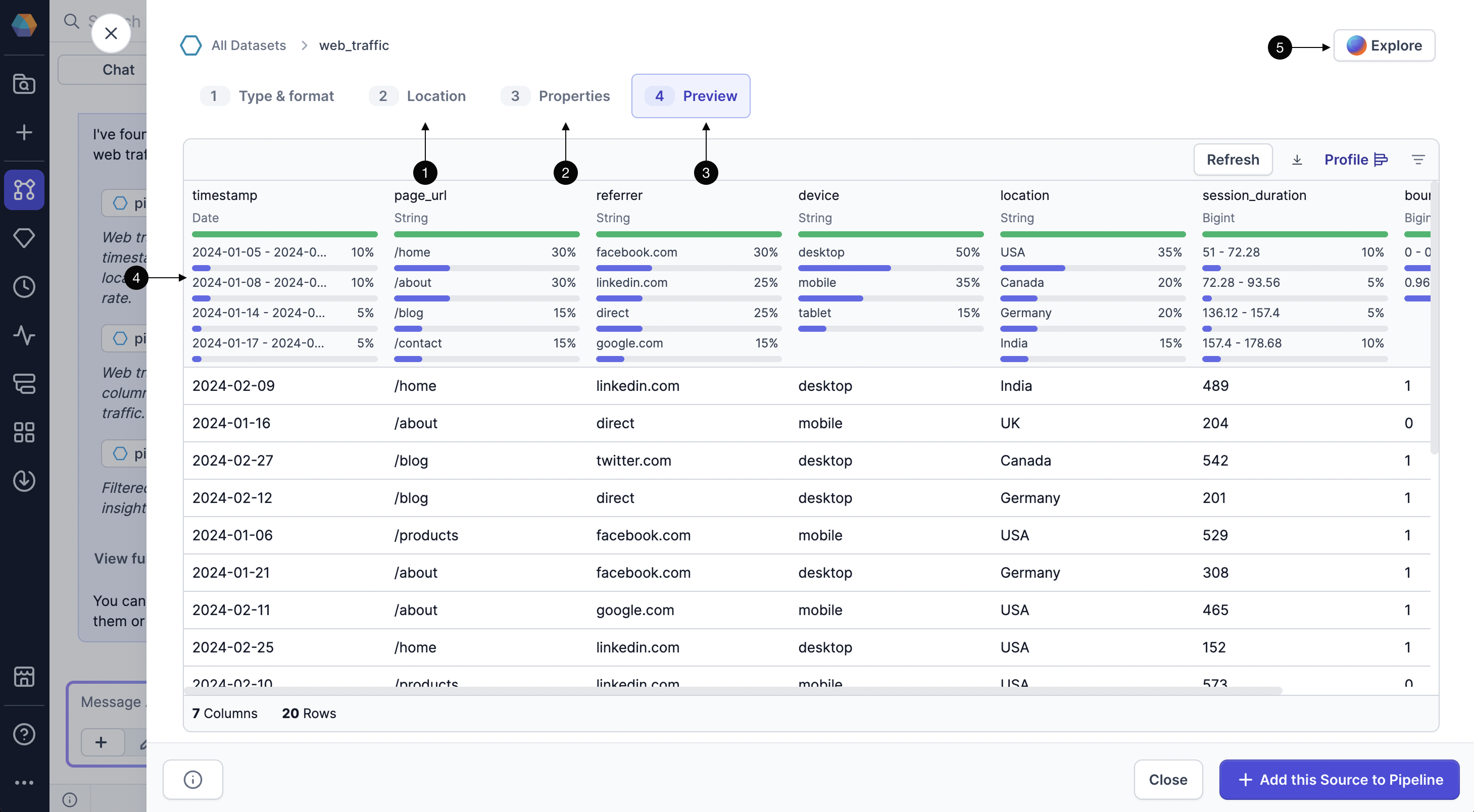
Task: Switch to the Preview step
Action: click(x=690, y=95)
